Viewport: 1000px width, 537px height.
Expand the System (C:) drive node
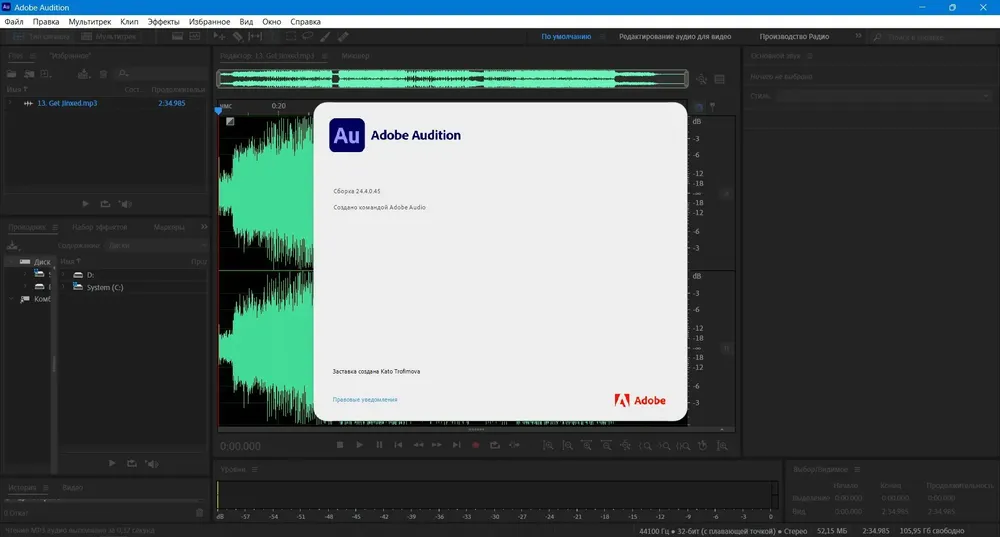(x=63, y=287)
